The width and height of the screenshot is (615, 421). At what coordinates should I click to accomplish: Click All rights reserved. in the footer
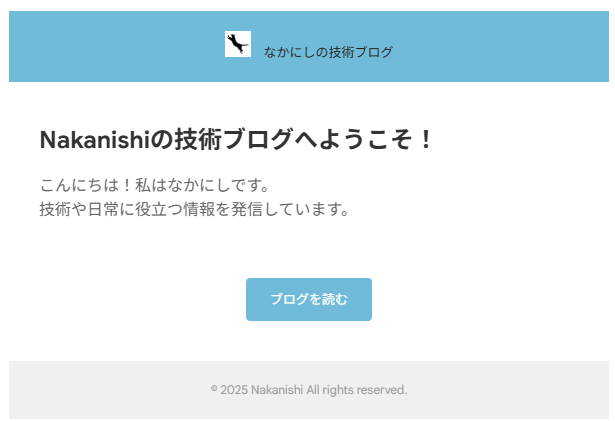click(x=357, y=390)
